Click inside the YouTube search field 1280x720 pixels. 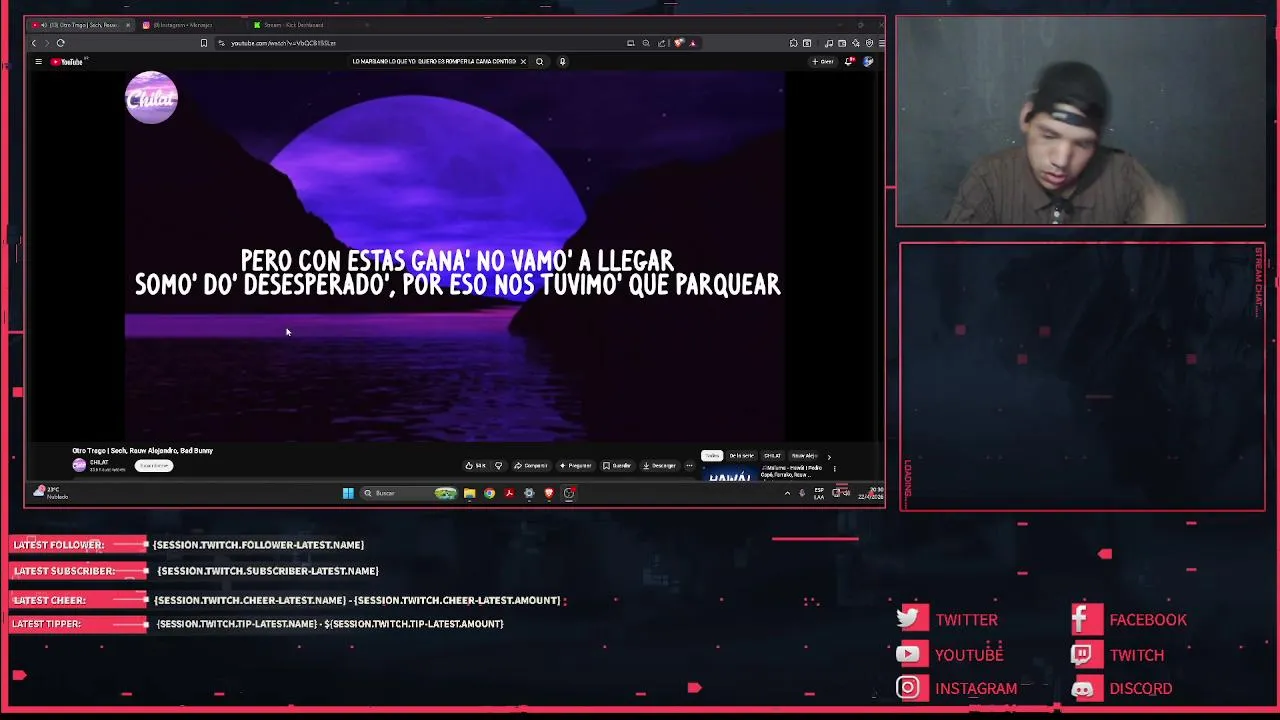click(432, 62)
